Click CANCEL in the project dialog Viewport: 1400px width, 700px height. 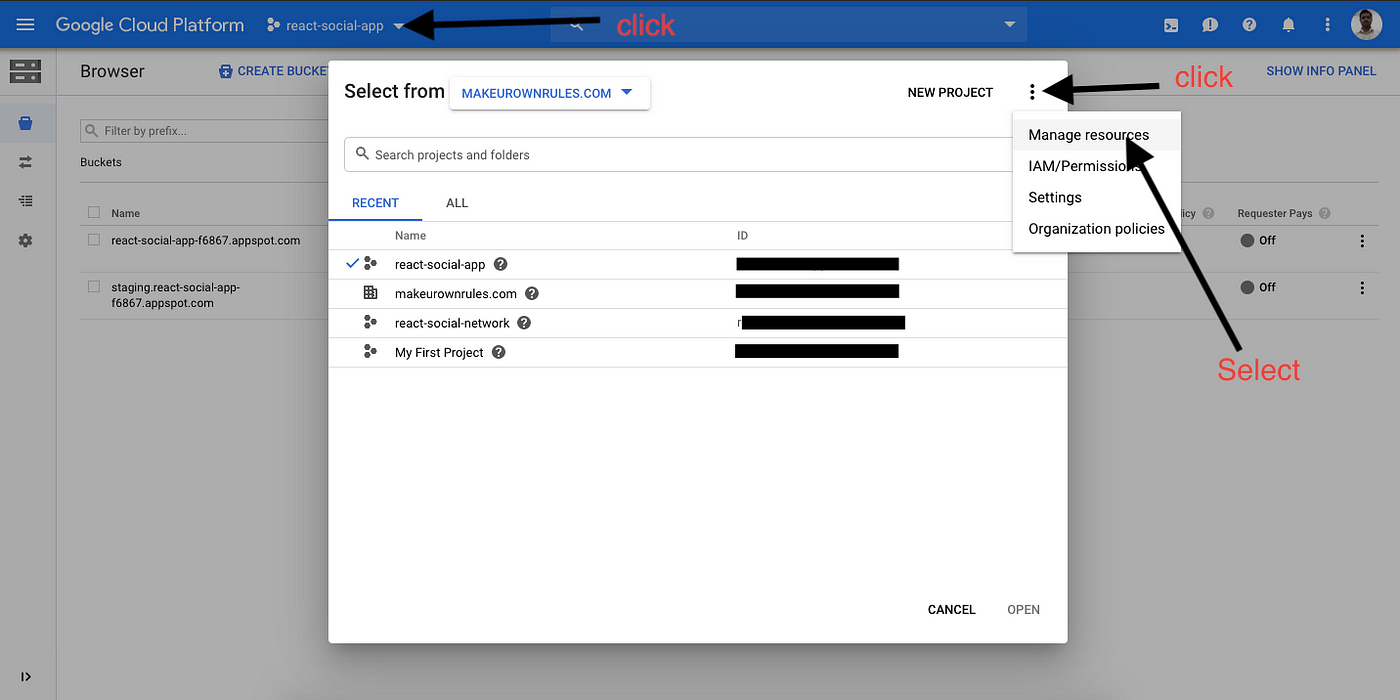point(951,609)
